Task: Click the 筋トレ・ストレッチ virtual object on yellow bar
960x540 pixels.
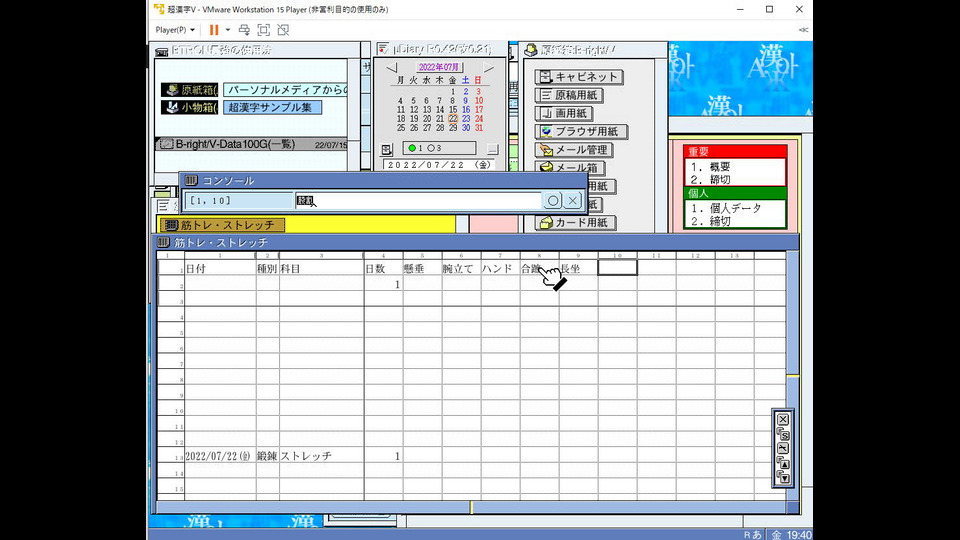Action: pos(221,225)
